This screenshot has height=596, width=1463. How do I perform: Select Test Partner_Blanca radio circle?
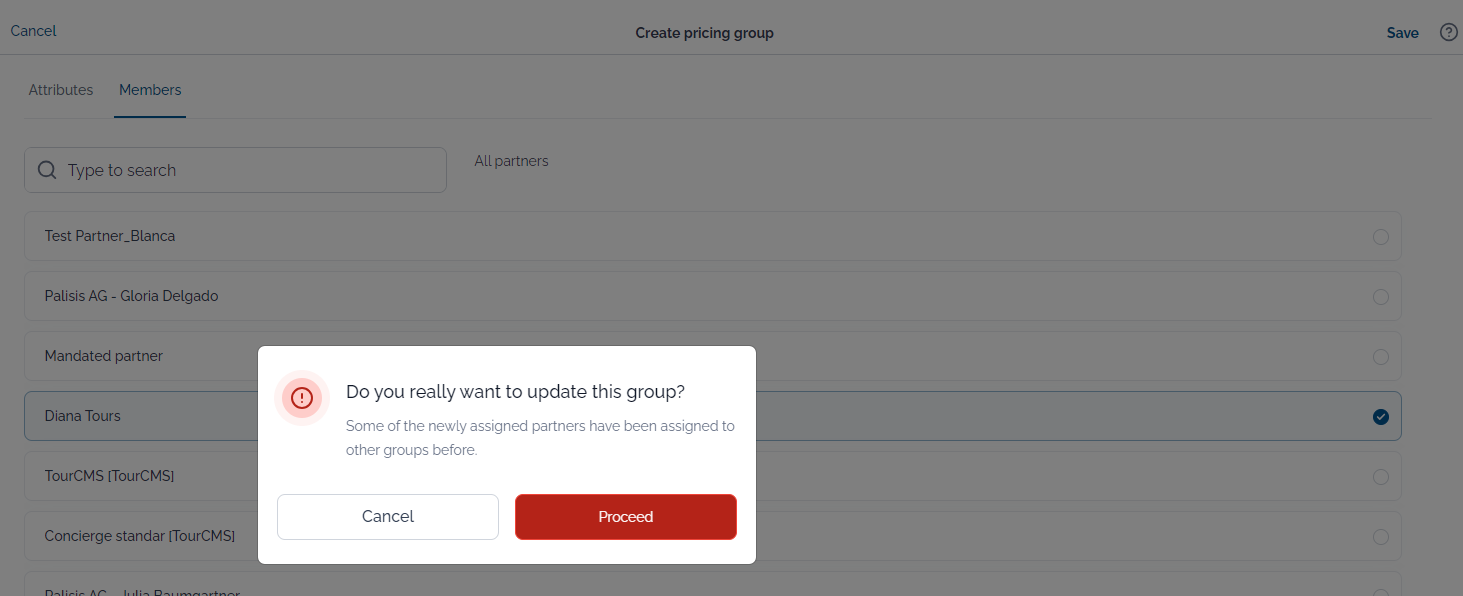click(1381, 237)
